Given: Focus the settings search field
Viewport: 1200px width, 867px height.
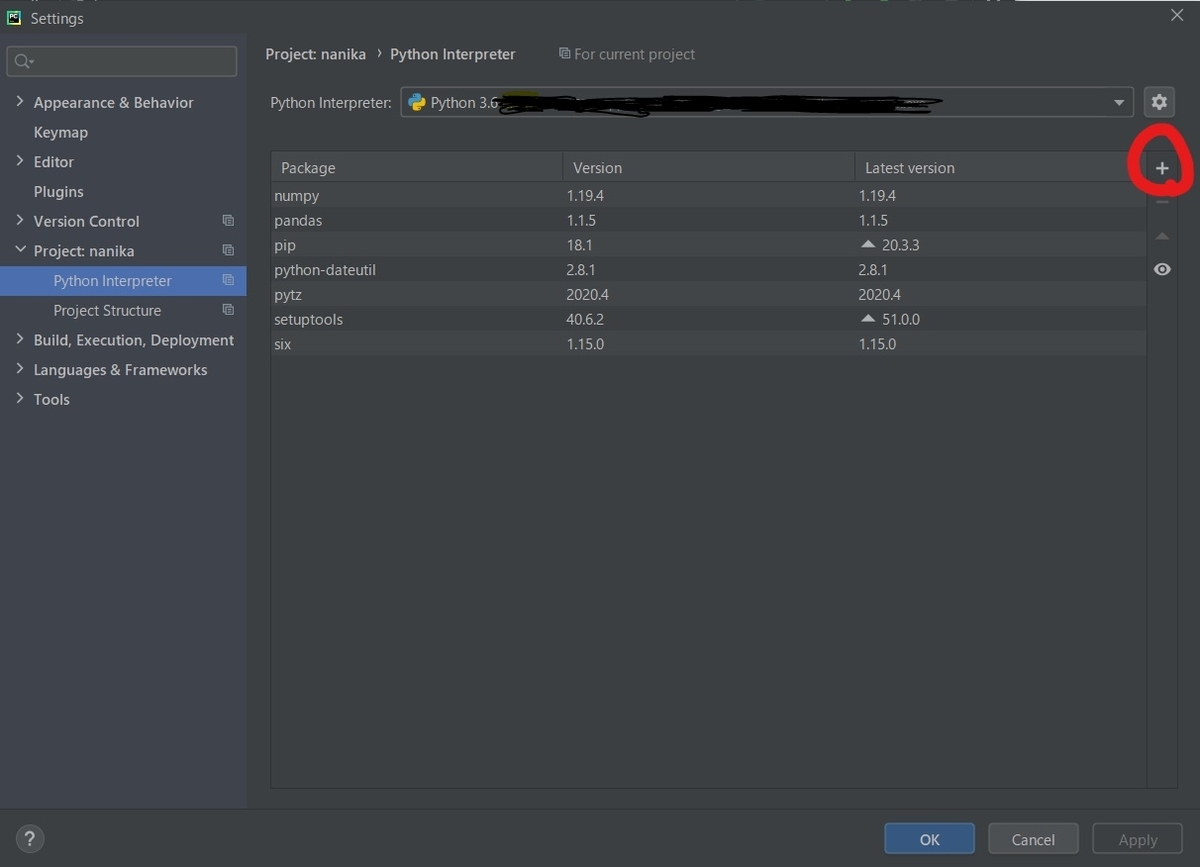Looking at the screenshot, I should tap(122, 61).
